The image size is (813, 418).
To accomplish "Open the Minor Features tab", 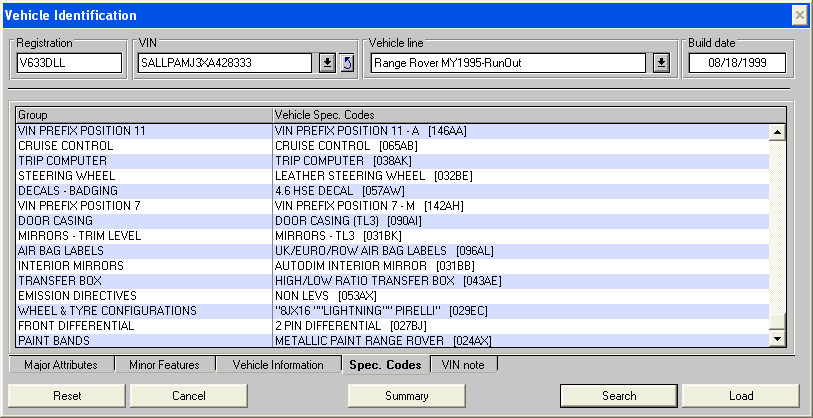I will 164,365.
